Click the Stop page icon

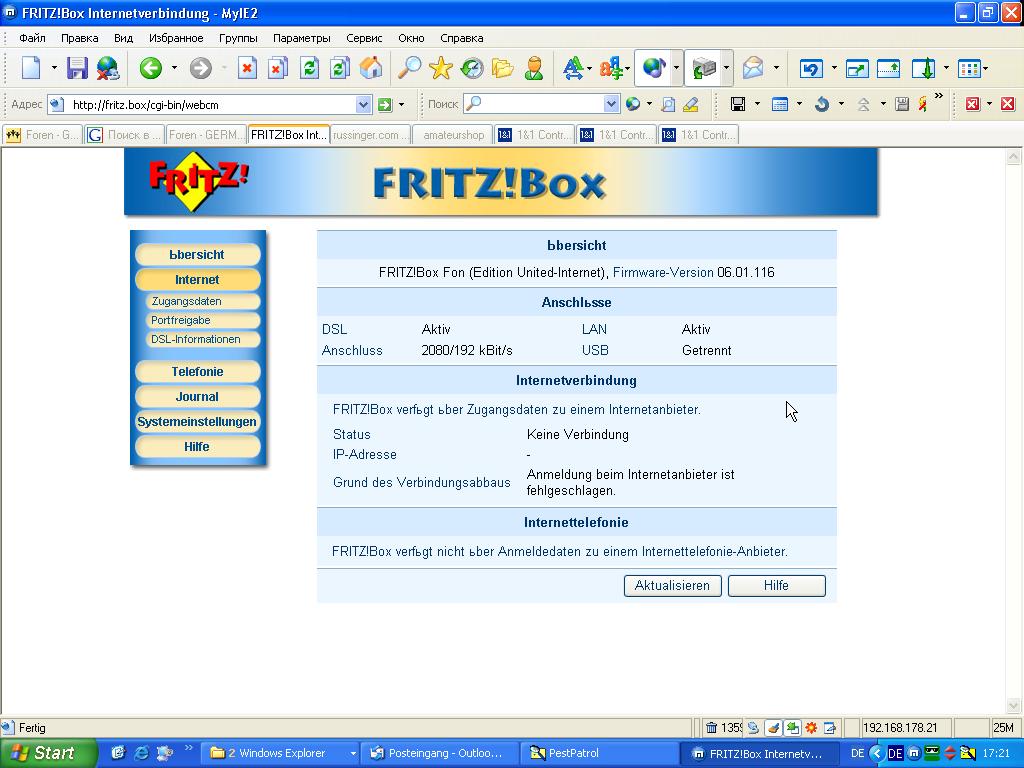[247, 67]
